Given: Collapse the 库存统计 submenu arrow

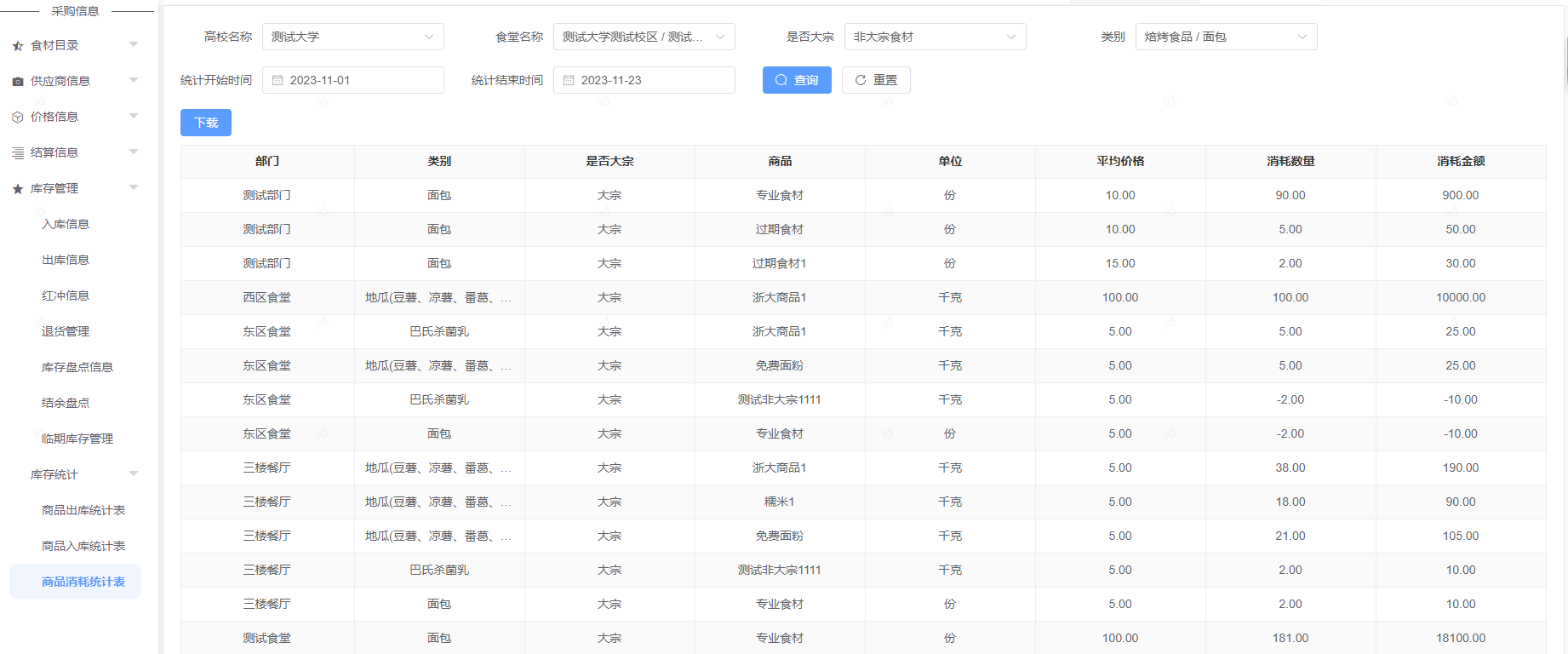Looking at the screenshot, I should (x=134, y=473).
